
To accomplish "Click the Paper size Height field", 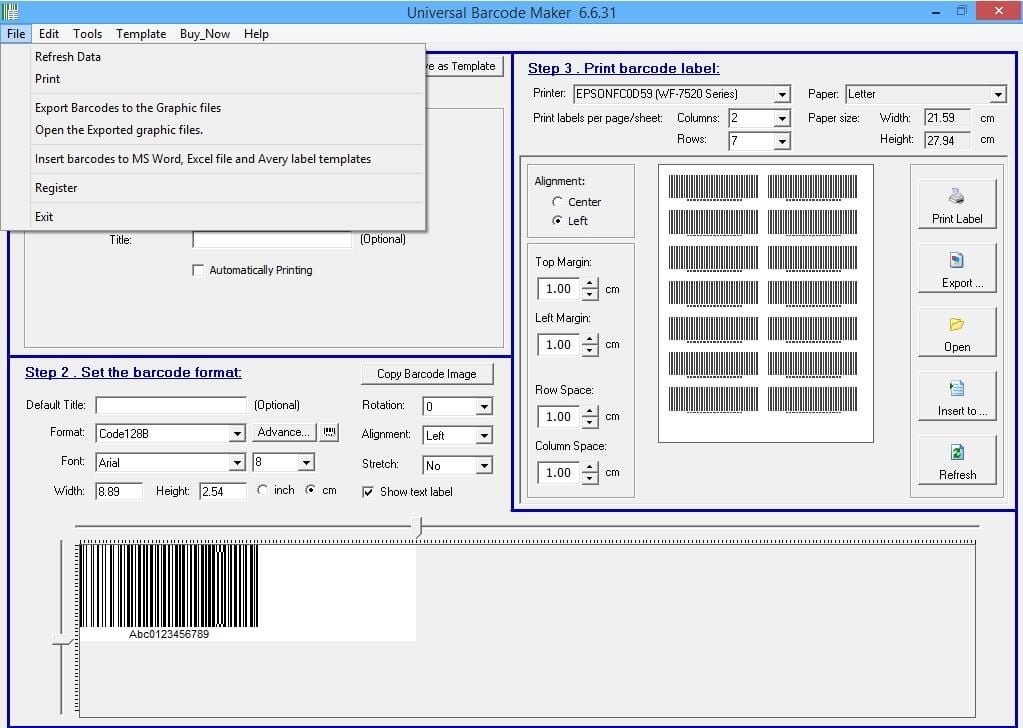I will point(947,140).
